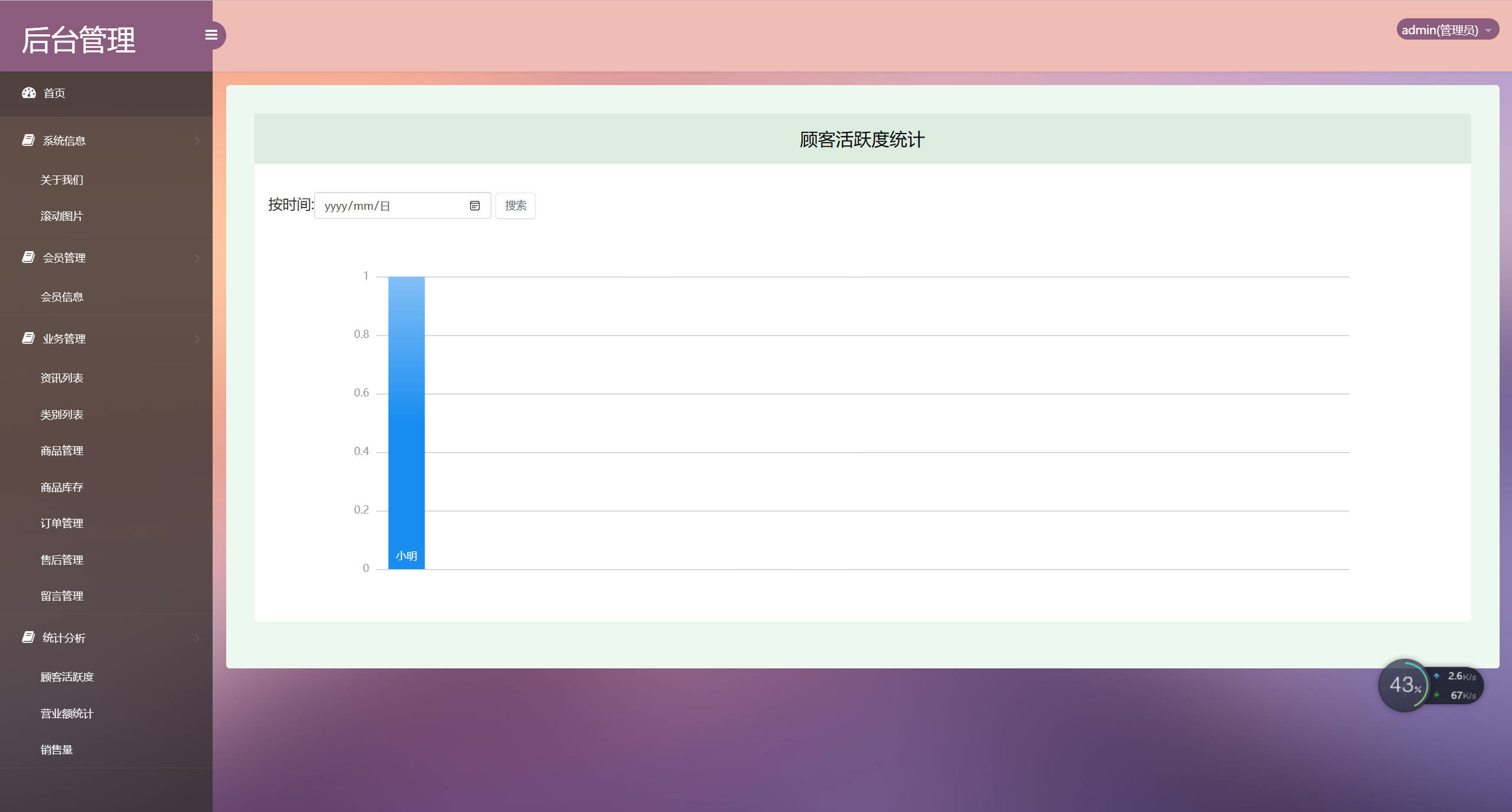Click the blue bar labeled 小明

pos(406,423)
